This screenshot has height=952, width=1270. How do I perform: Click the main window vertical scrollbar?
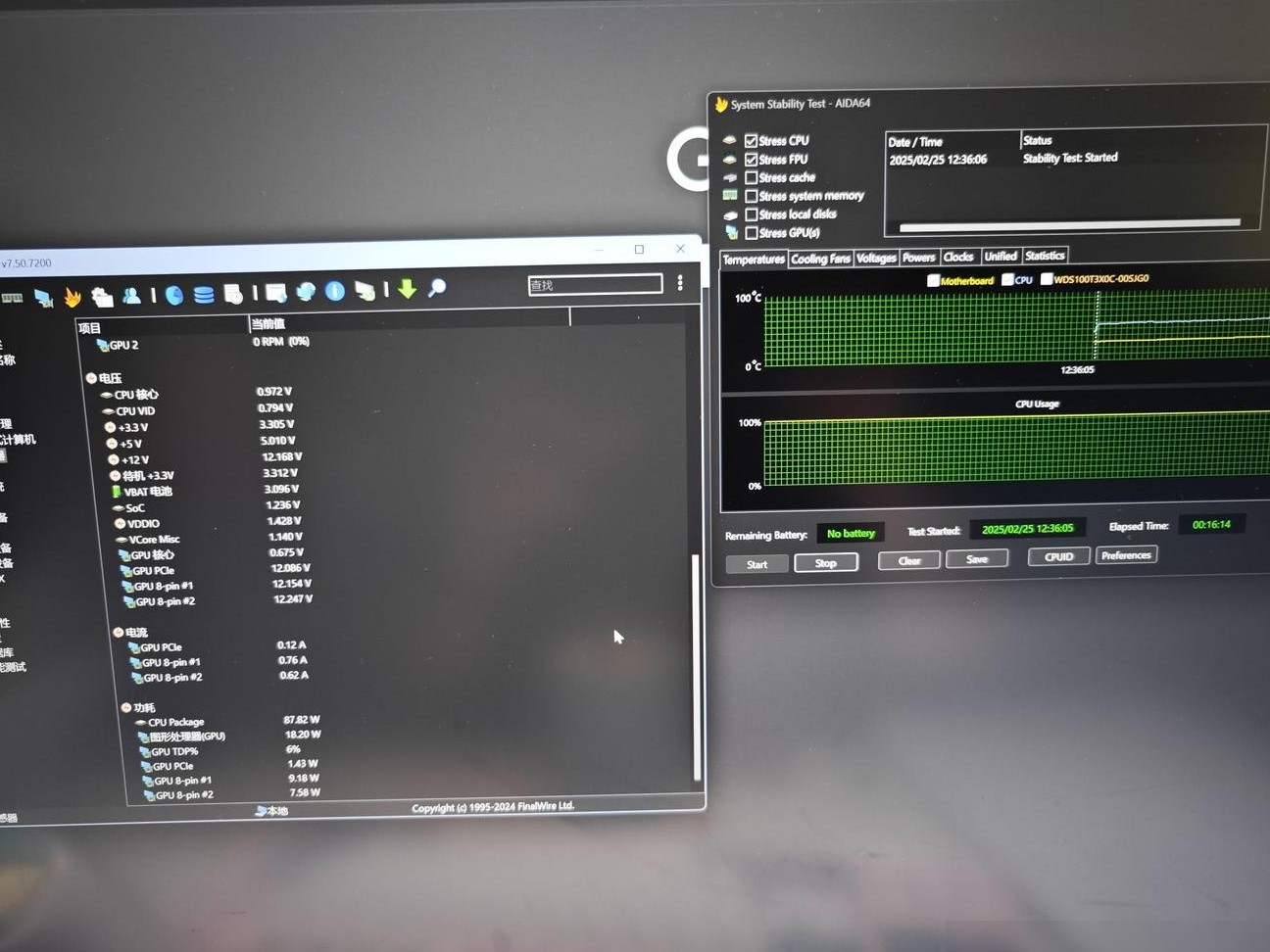697,666
